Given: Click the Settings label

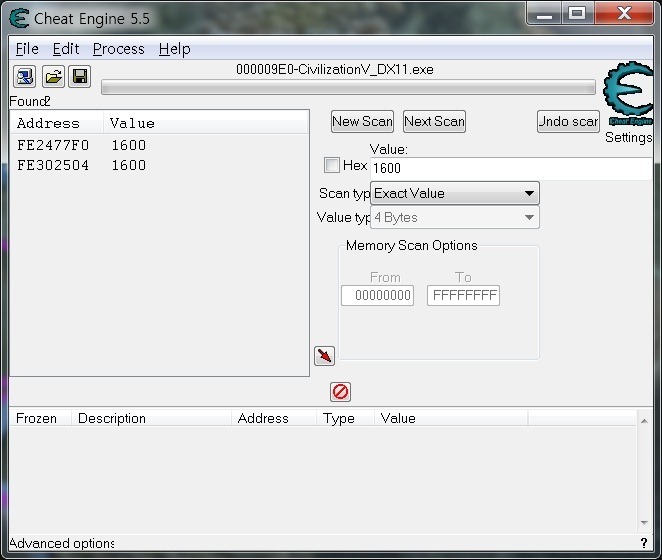Looking at the screenshot, I should pos(629,137).
